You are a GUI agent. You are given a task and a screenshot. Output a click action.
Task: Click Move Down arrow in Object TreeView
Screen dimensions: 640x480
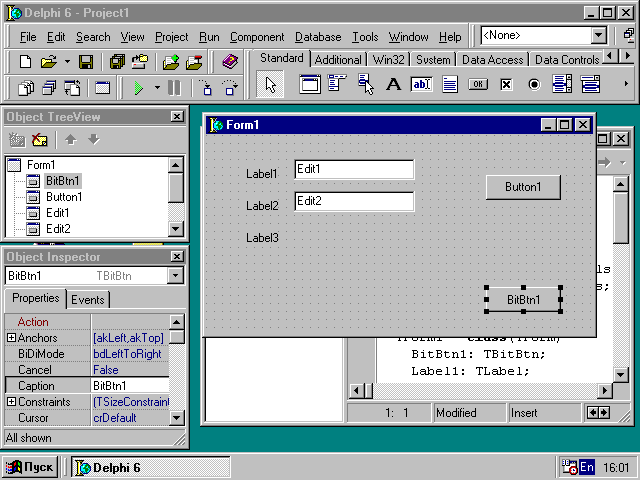point(94,140)
